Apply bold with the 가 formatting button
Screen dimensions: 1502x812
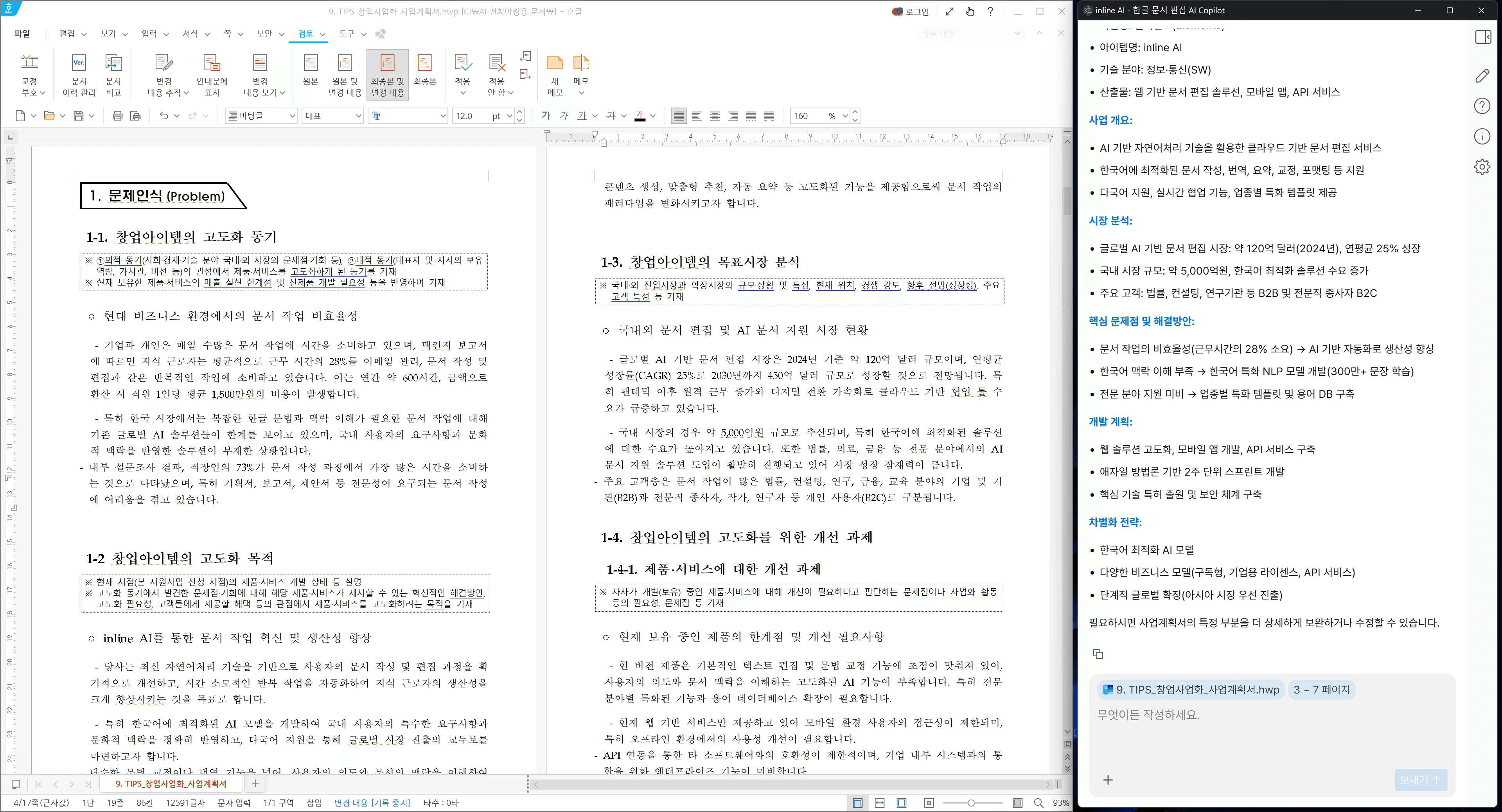tap(546, 116)
